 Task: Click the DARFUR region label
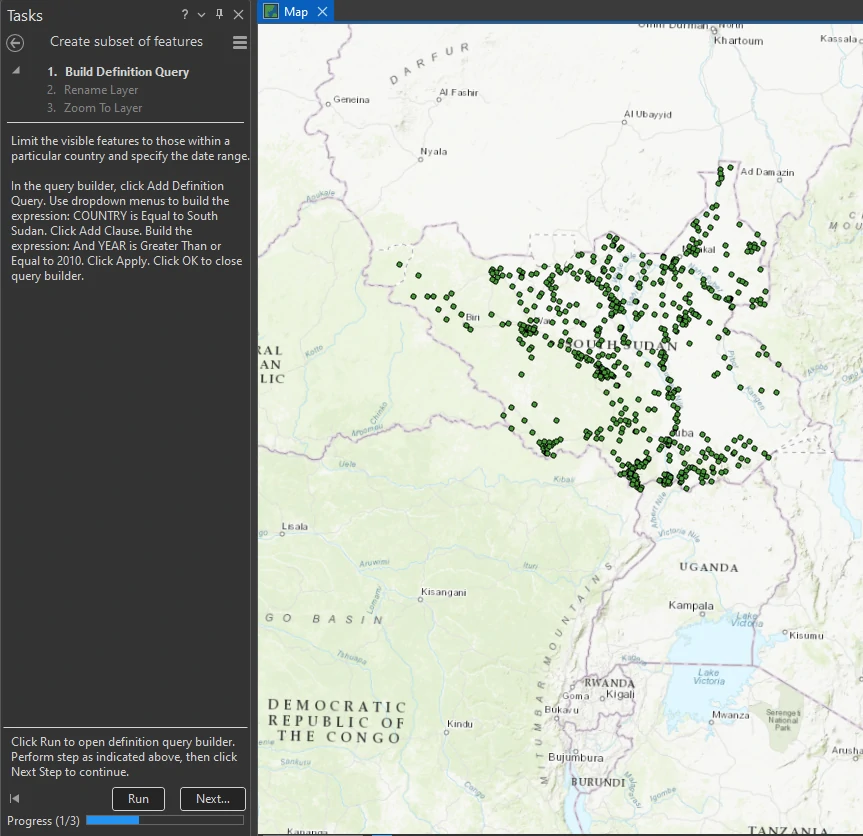(x=429, y=63)
